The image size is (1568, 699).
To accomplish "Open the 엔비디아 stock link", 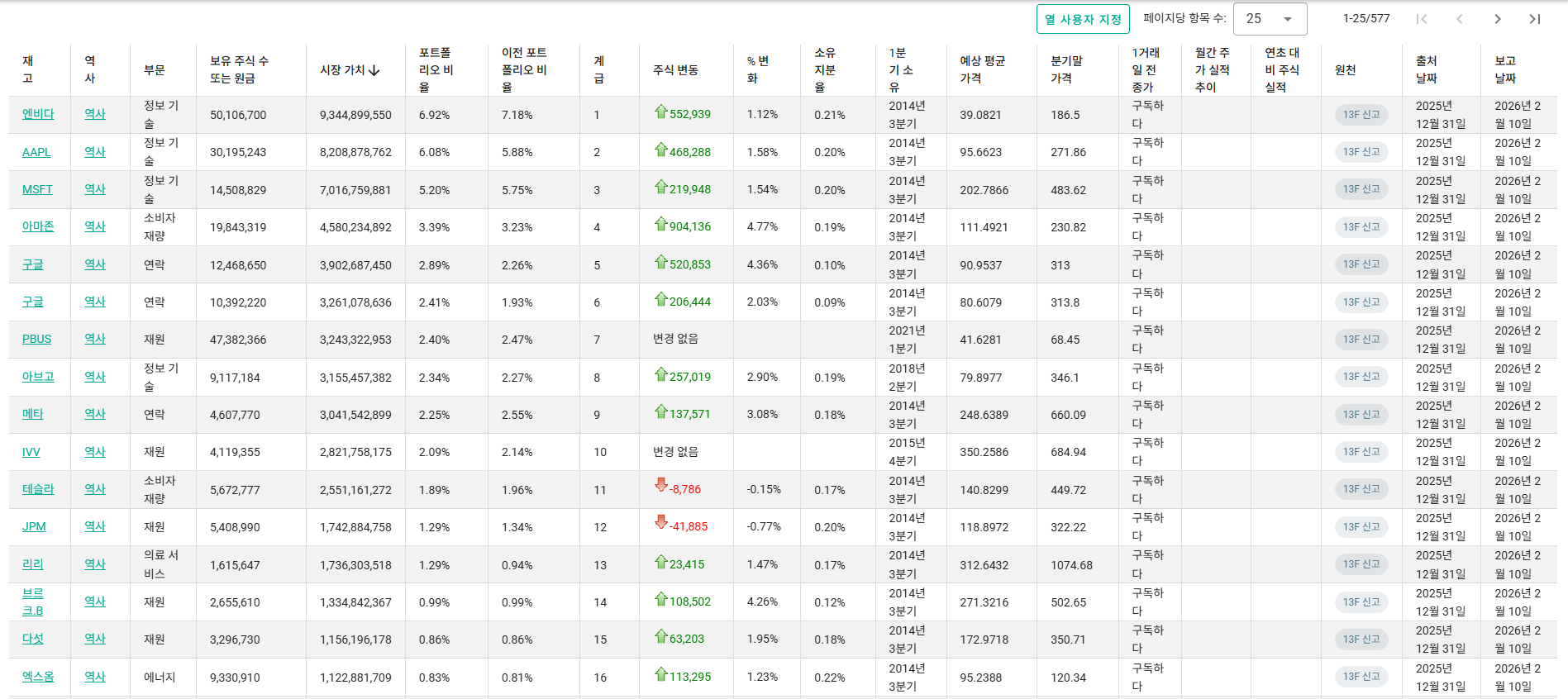I will pyautogui.click(x=38, y=114).
